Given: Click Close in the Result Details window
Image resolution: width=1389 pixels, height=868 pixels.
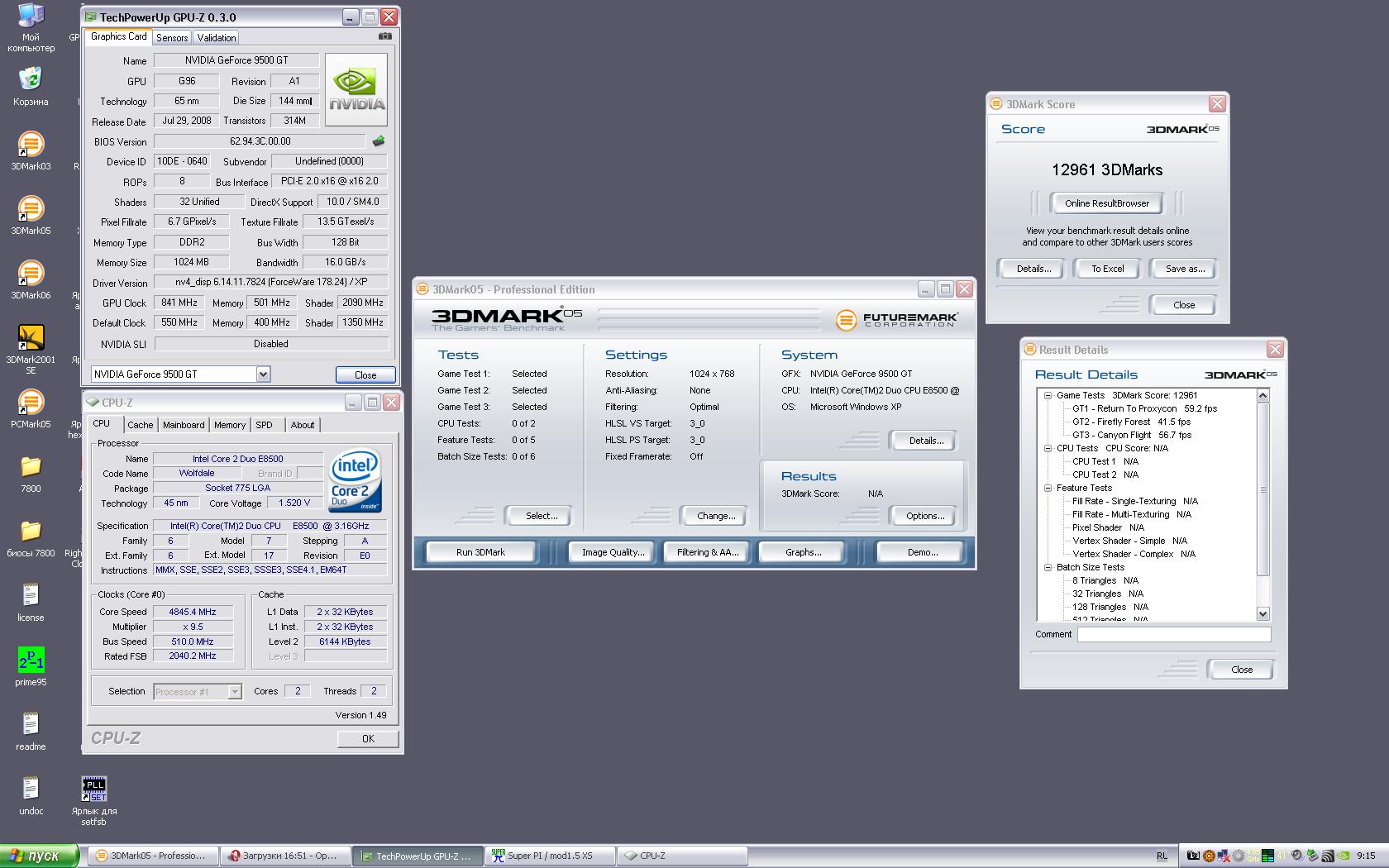Looking at the screenshot, I should (1241, 670).
